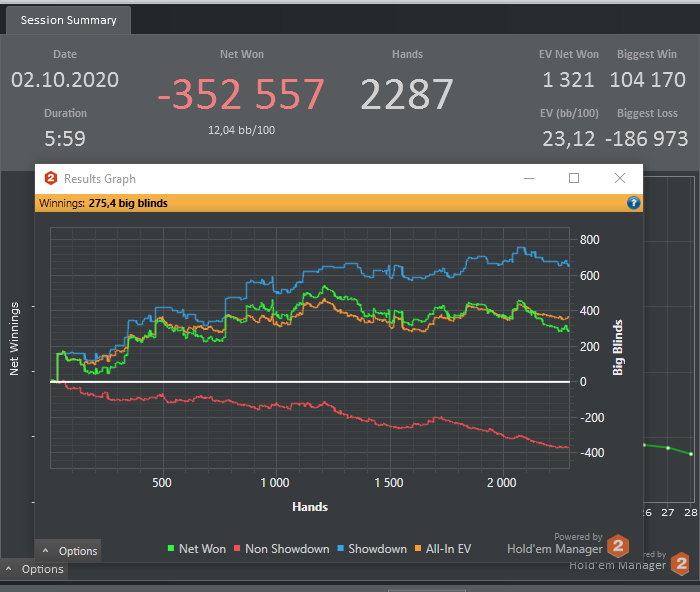Toggle the blue Showdown legend marker

[x=340, y=548]
